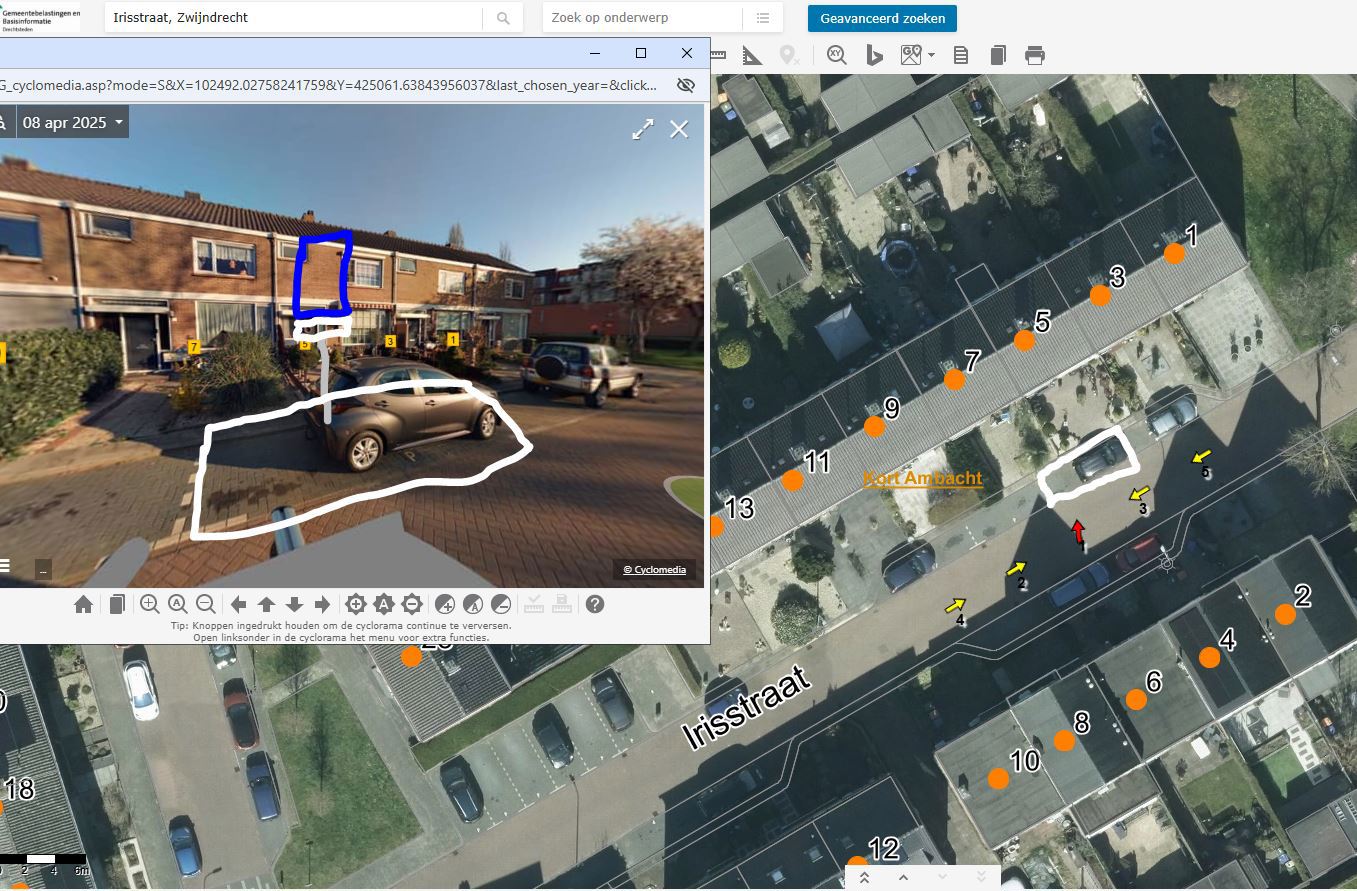Image resolution: width=1357 pixels, height=891 pixels.
Task: Expand the Google maps dropdown arrow
Action: 931,56
